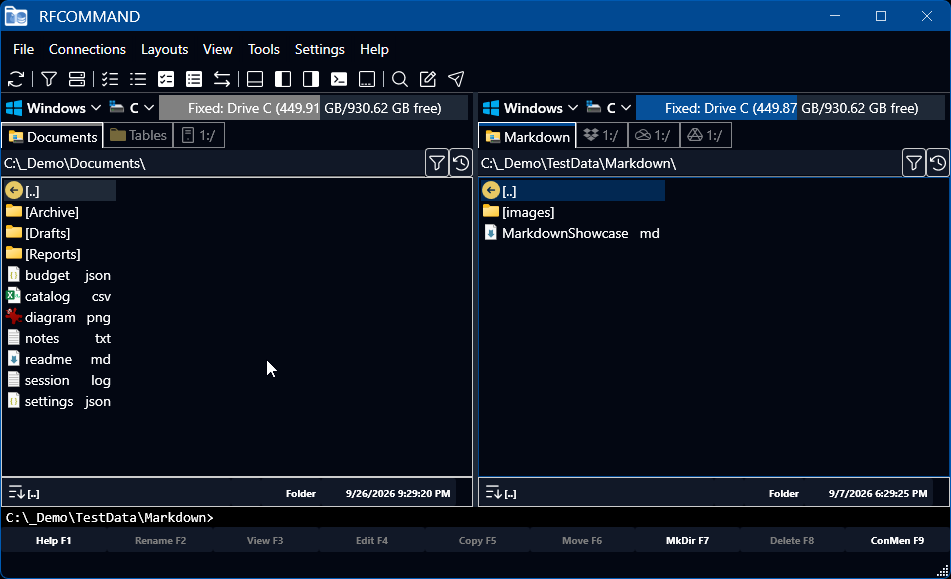The height and width of the screenshot is (579, 951).
Task: Click the bulleted list icon in the main toolbar
Action: pos(138,79)
